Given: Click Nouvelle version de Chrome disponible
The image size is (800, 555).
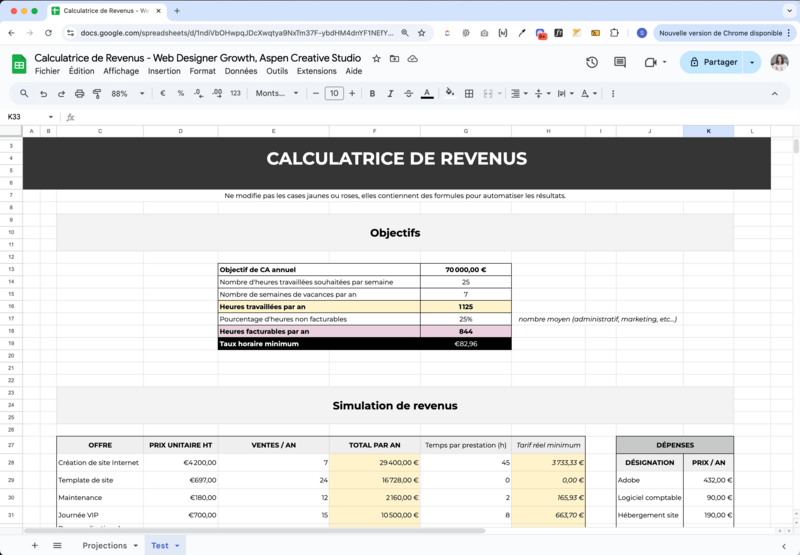Looking at the screenshot, I should point(722,33).
